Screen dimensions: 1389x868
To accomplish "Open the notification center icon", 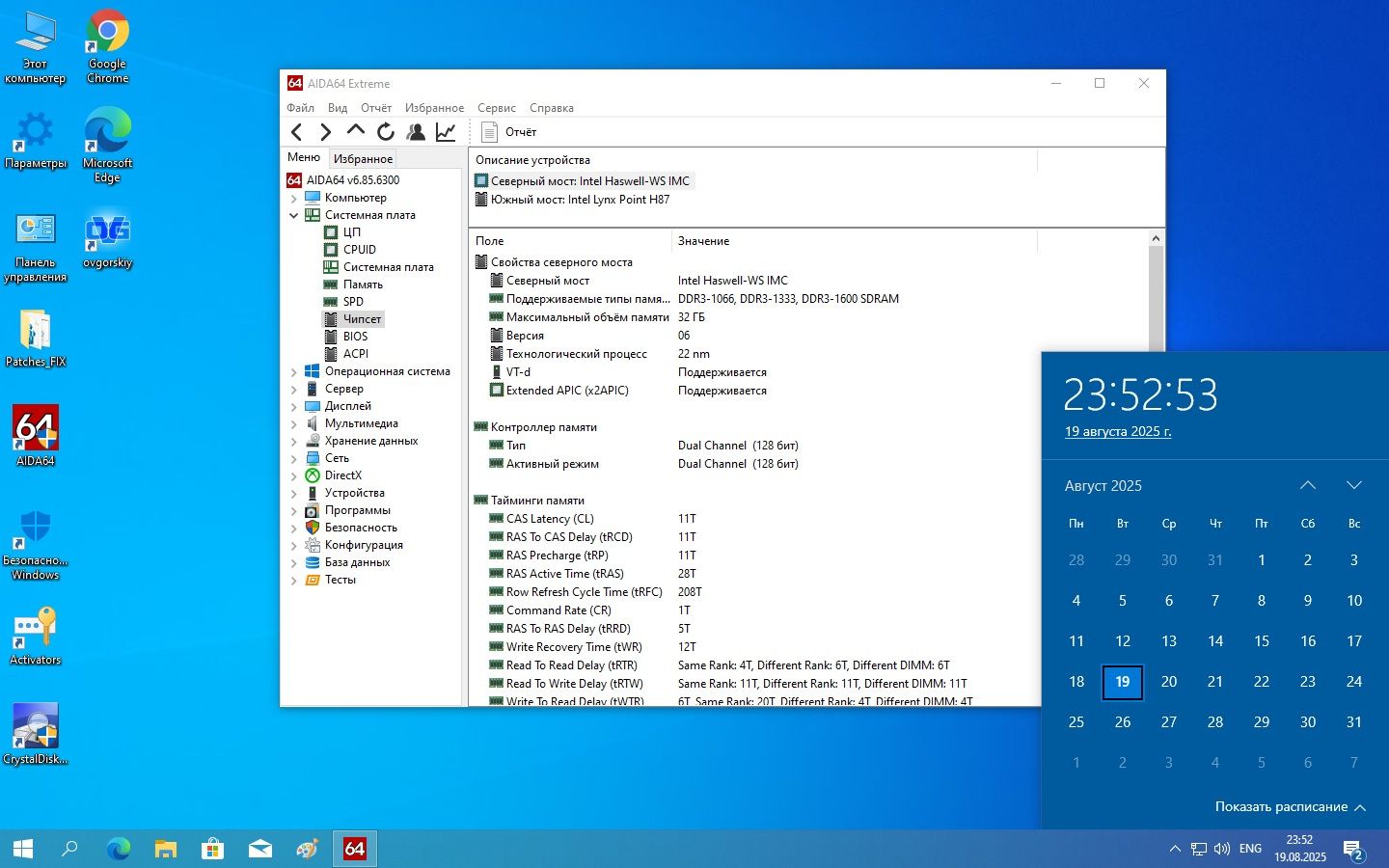I will 1353,851.
